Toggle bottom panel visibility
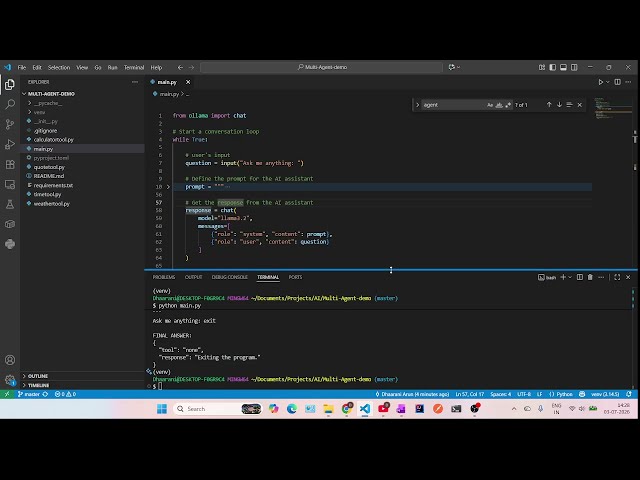This screenshot has height=480, width=640. pos(563,67)
